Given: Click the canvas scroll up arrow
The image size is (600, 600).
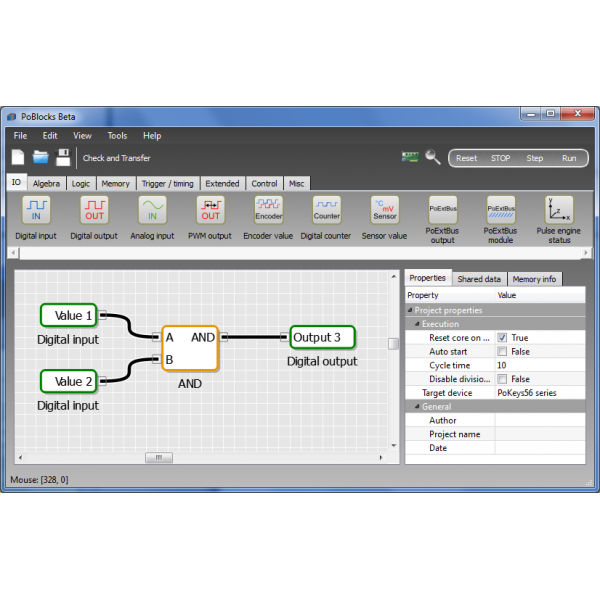Looking at the screenshot, I should 394,276.
